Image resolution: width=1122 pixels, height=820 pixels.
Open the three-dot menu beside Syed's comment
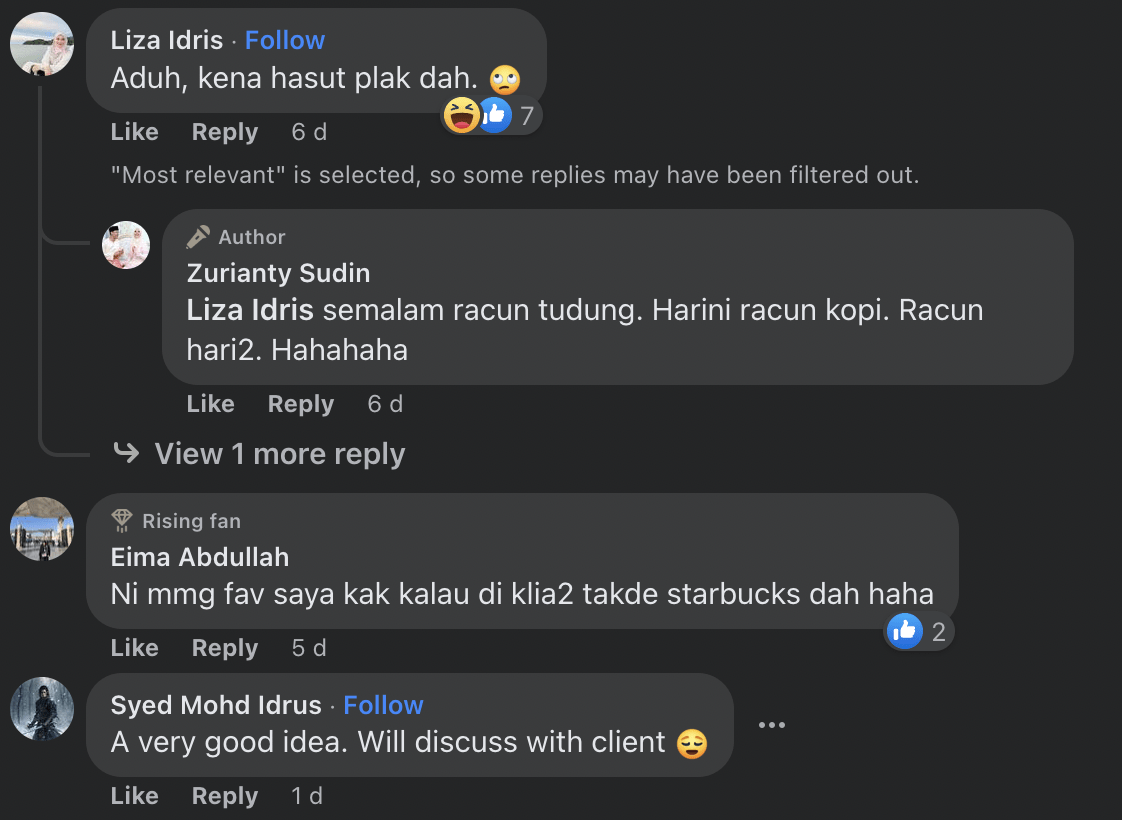(x=771, y=725)
